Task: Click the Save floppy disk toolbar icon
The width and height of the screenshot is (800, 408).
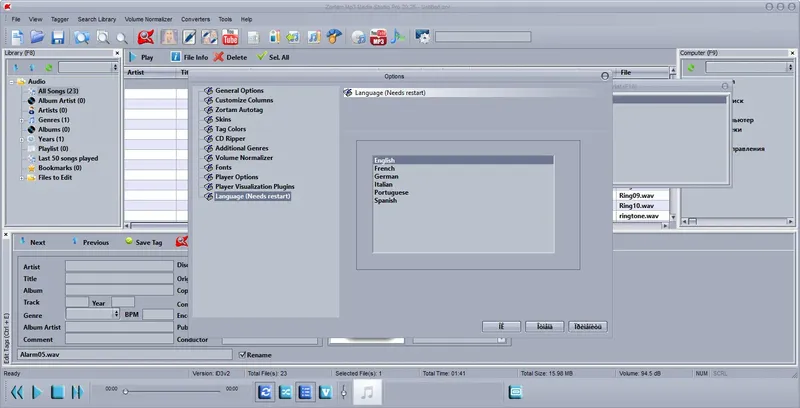Action: [x=57, y=37]
